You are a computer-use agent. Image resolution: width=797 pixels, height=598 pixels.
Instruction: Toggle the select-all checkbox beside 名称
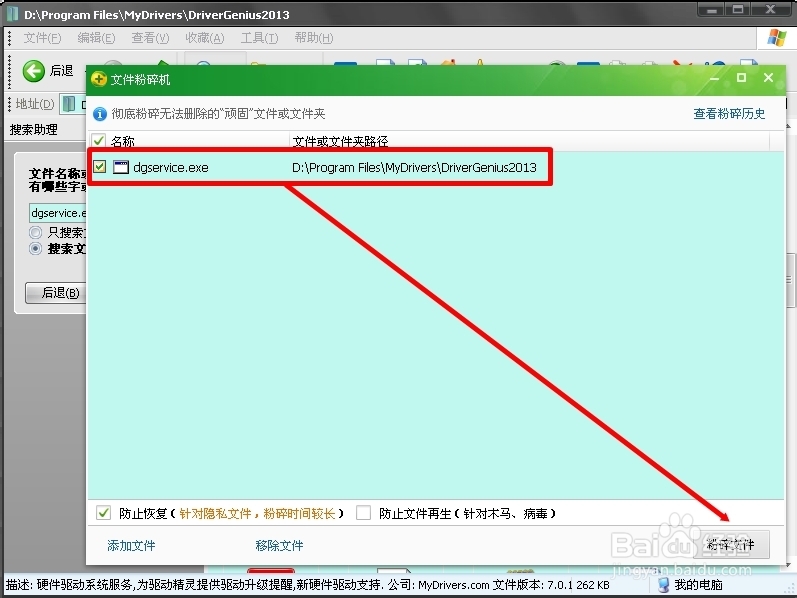click(x=99, y=141)
